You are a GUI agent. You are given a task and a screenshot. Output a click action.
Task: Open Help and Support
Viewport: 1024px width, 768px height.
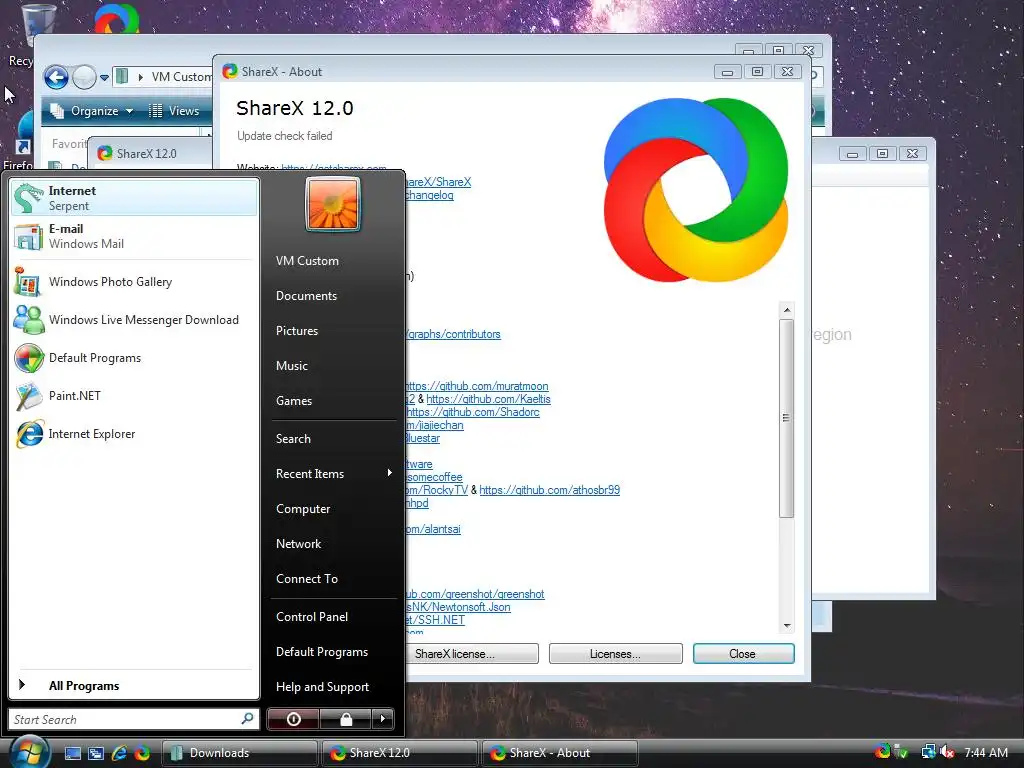point(323,687)
